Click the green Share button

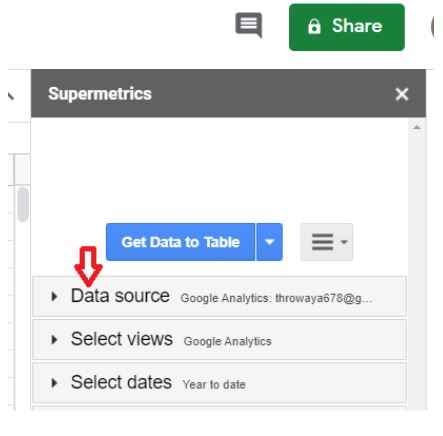pos(347,27)
